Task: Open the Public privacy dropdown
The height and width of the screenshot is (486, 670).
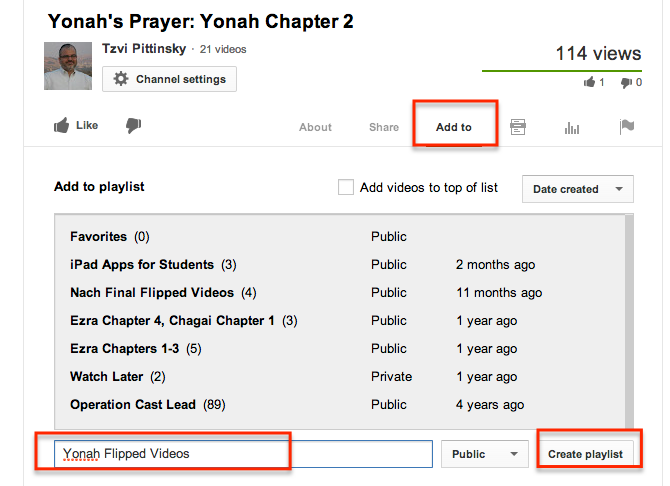Action: 485,454
